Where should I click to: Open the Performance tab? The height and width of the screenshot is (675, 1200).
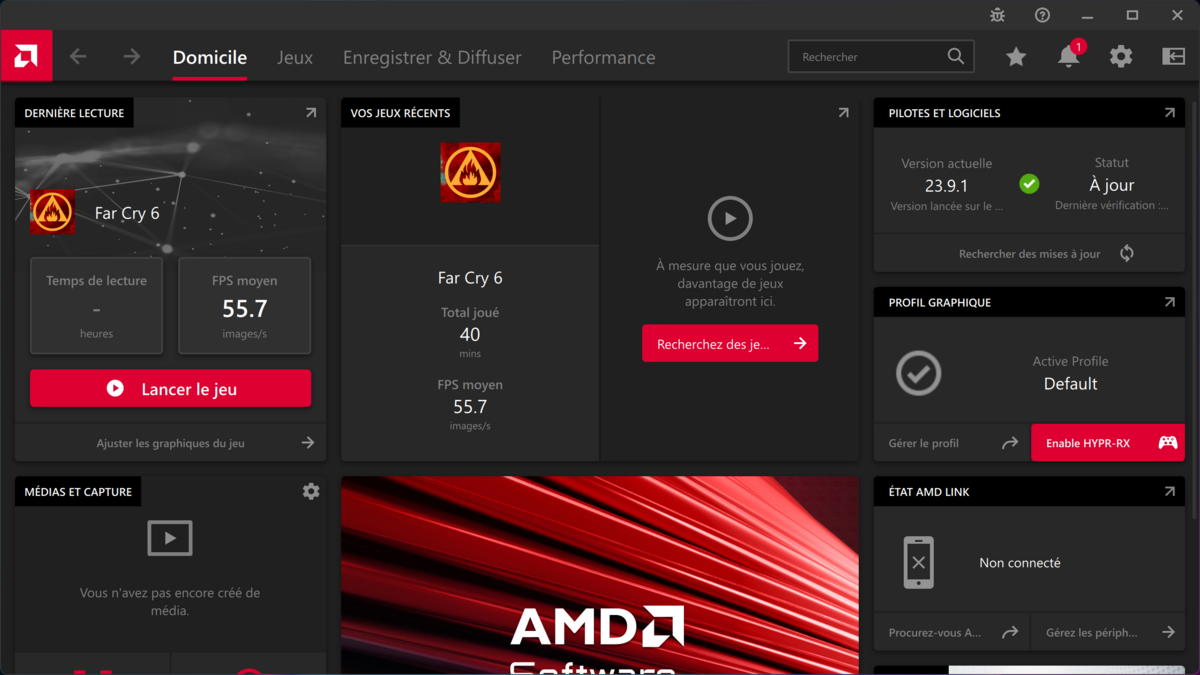pos(604,58)
